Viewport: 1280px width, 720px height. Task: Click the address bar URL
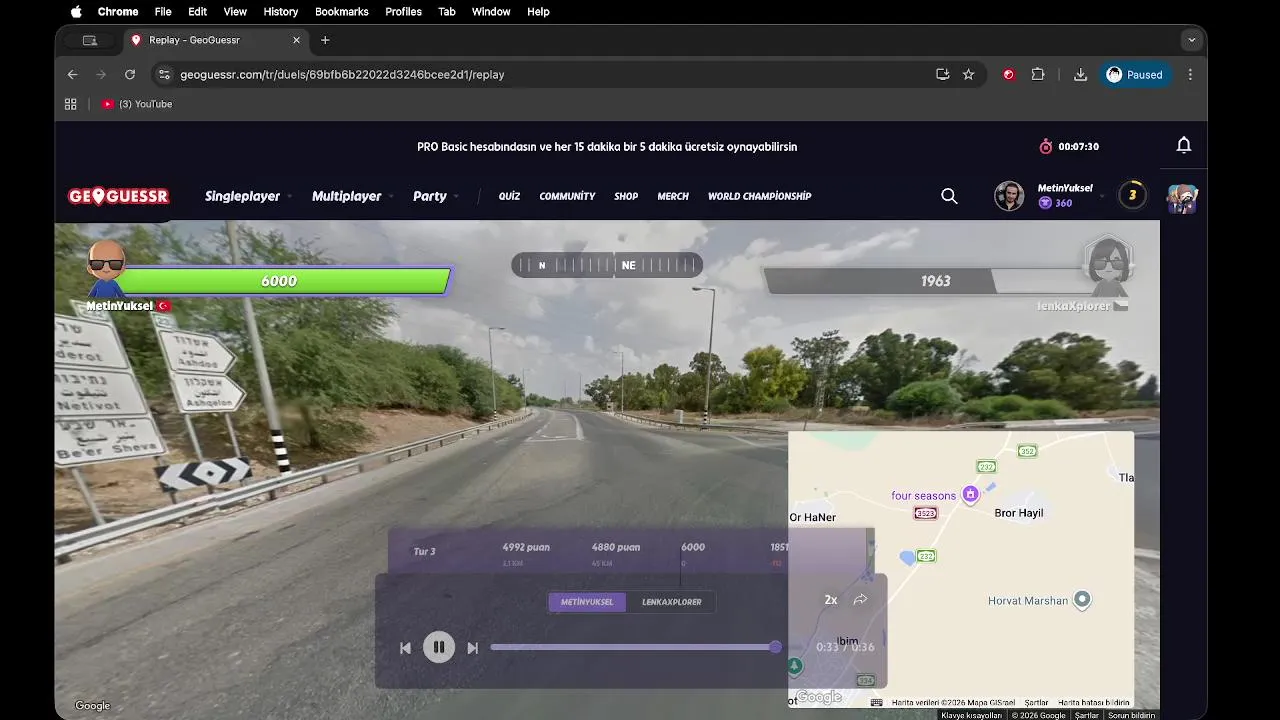[x=342, y=74]
